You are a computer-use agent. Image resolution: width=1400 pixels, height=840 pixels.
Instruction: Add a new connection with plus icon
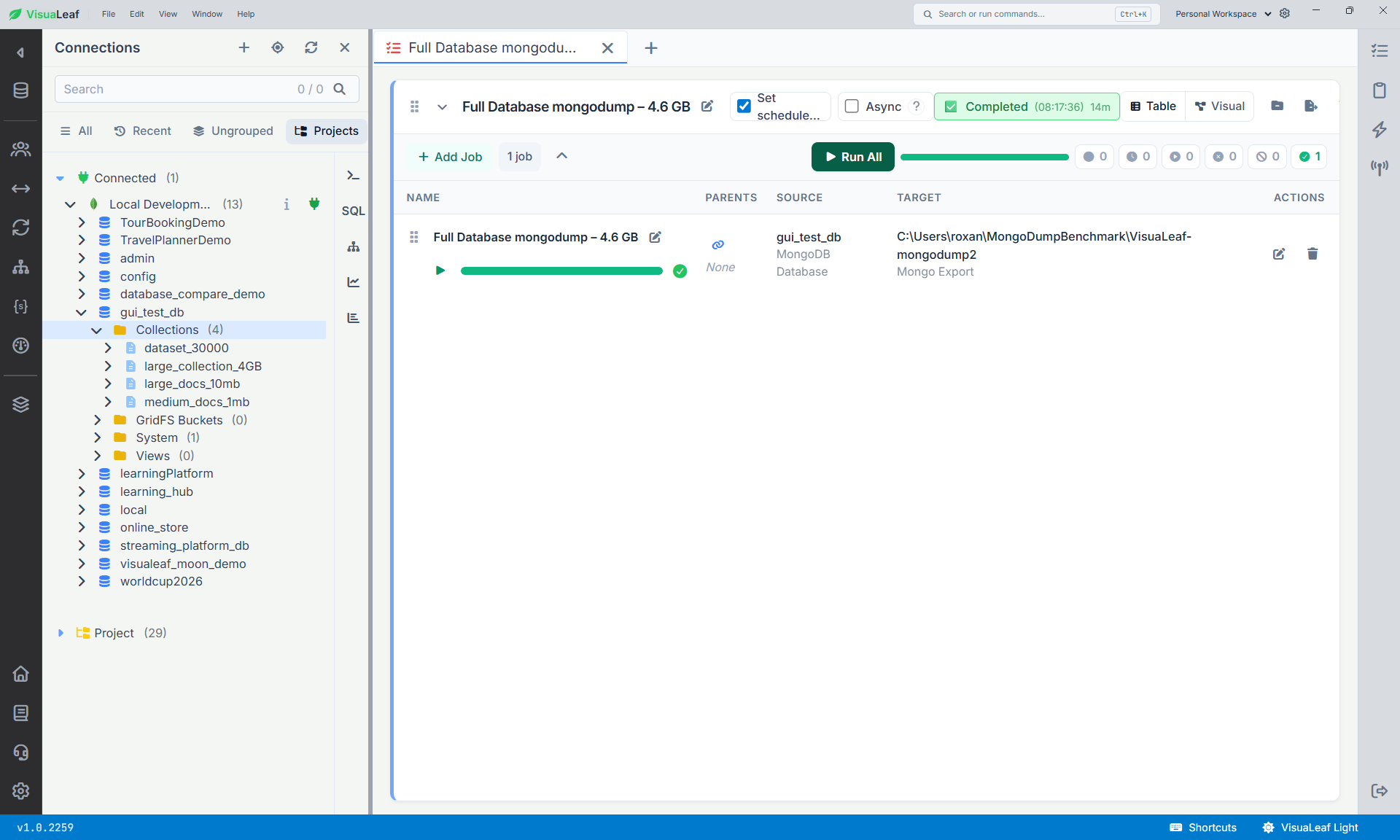[x=244, y=47]
